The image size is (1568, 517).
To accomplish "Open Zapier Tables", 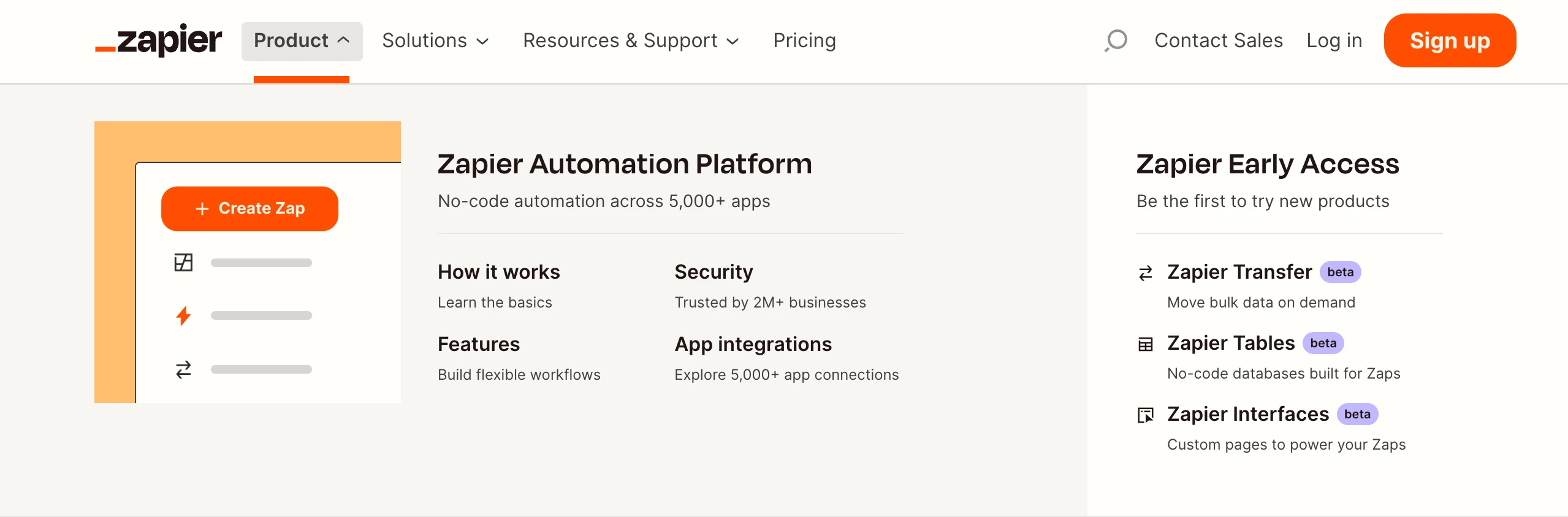I will tap(1231, 343).
